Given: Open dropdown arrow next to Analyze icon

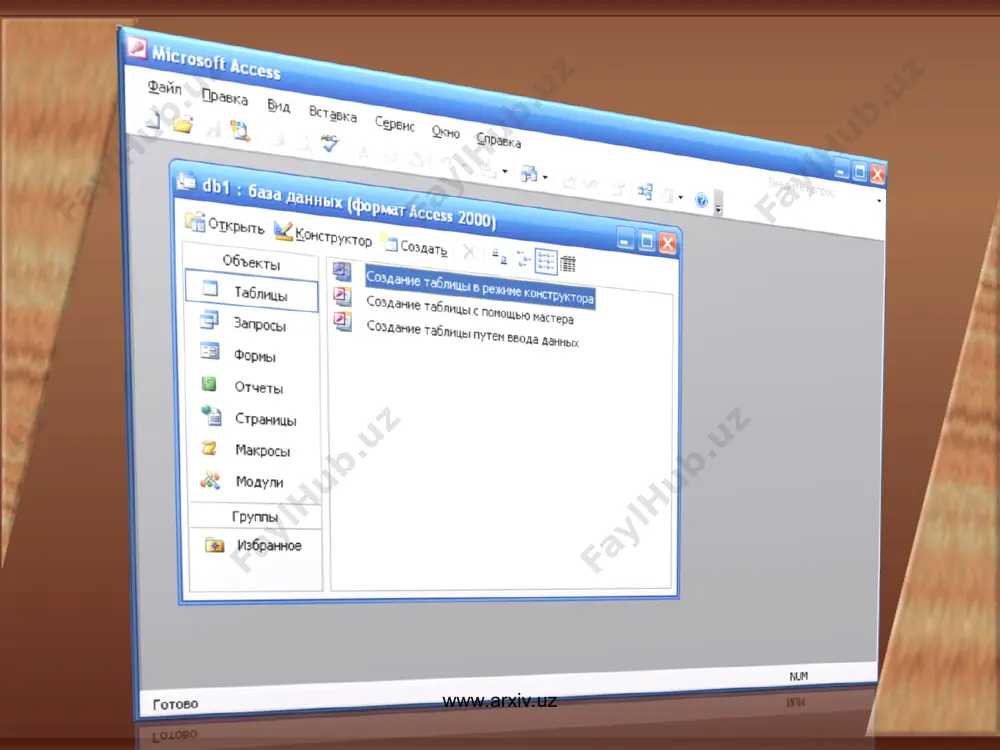Looking at the screenshot, I should (545, 177).
